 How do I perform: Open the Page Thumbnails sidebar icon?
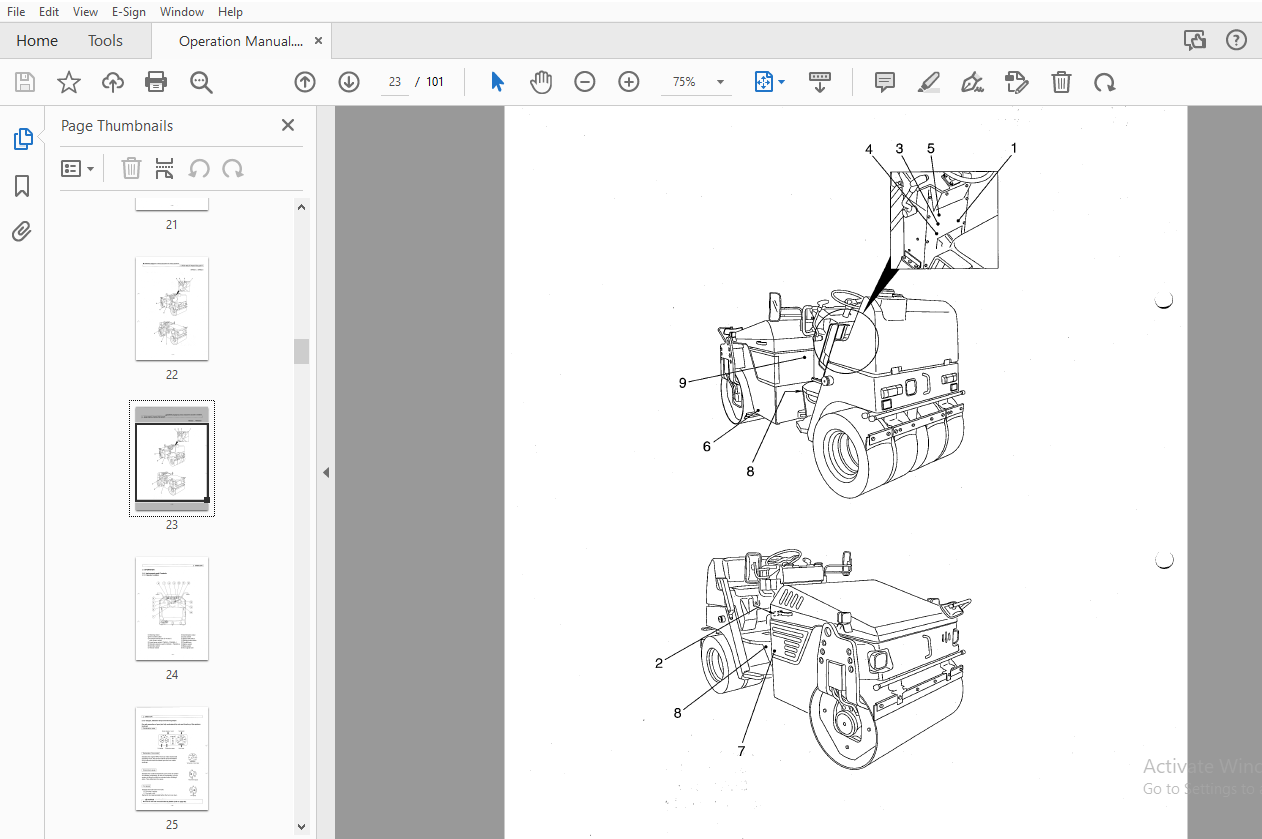pyautogui.click(x=23, y=140)
